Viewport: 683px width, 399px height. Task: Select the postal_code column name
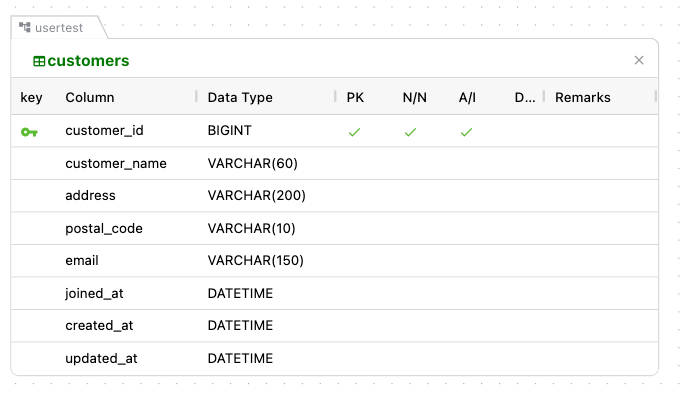(104, 228)
